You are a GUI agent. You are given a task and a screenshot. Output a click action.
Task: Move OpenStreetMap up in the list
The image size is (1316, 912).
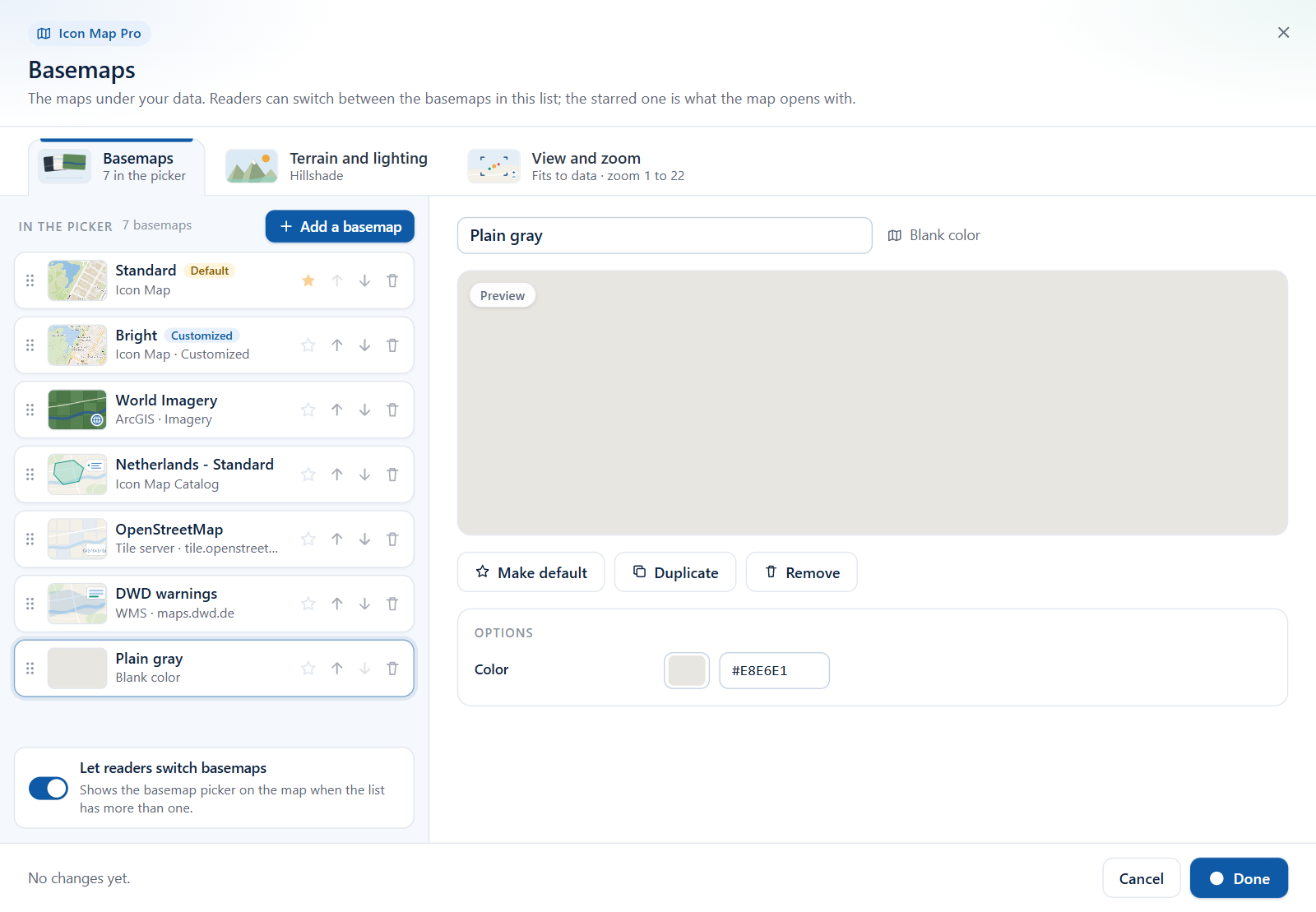tap(337, 539)
